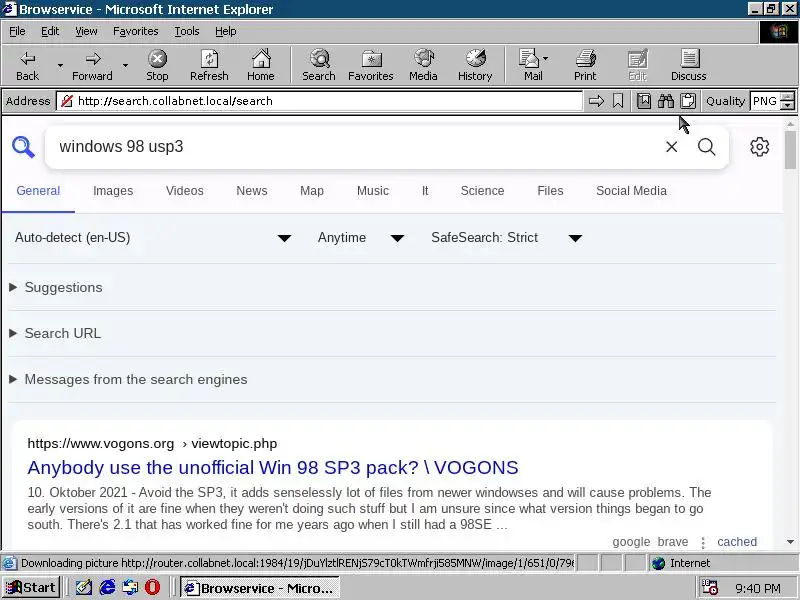
Task: Open the Anytime time range dropdown
Action: [361, 238]
